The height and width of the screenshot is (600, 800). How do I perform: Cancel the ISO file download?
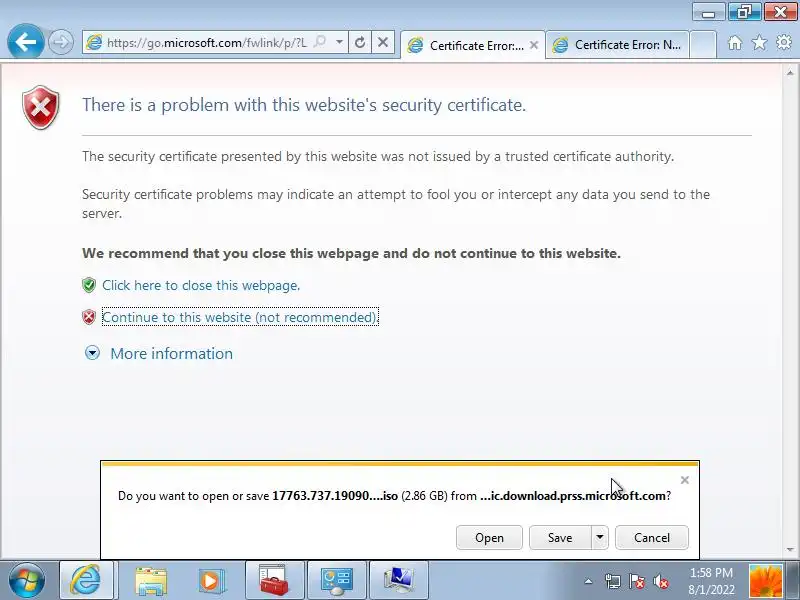coord(652,538)
